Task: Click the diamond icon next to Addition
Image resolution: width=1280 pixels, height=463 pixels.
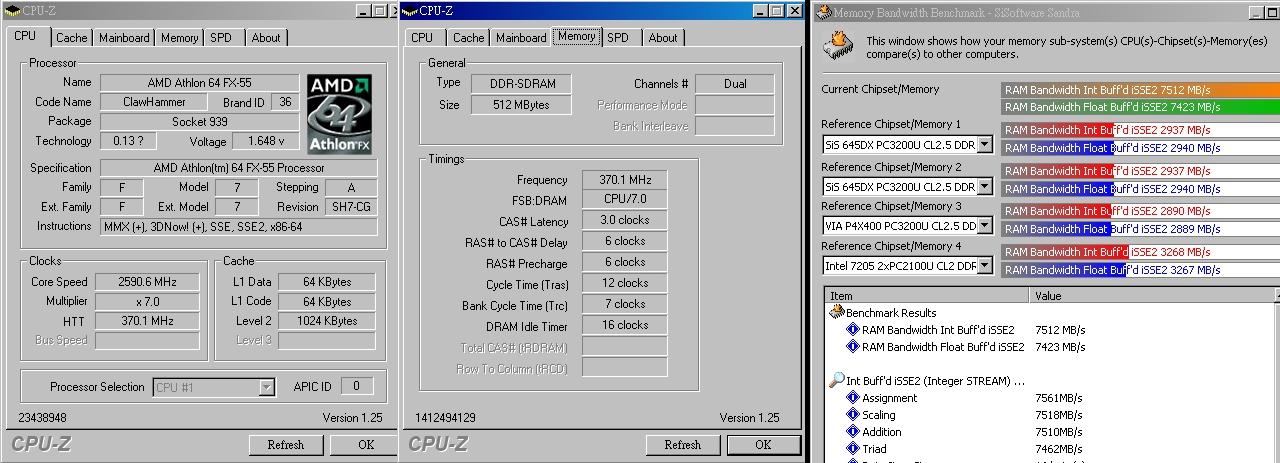Action: tap(853, 432)
